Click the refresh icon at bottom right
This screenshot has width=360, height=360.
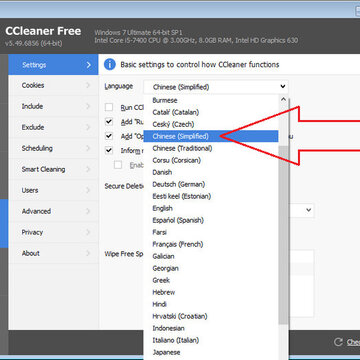(x=338, y=342)
